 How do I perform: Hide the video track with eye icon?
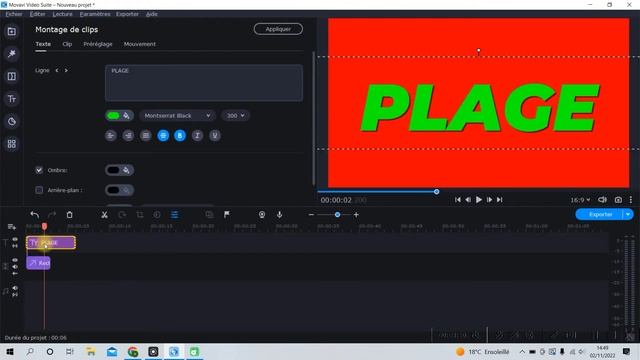point(15,260)
